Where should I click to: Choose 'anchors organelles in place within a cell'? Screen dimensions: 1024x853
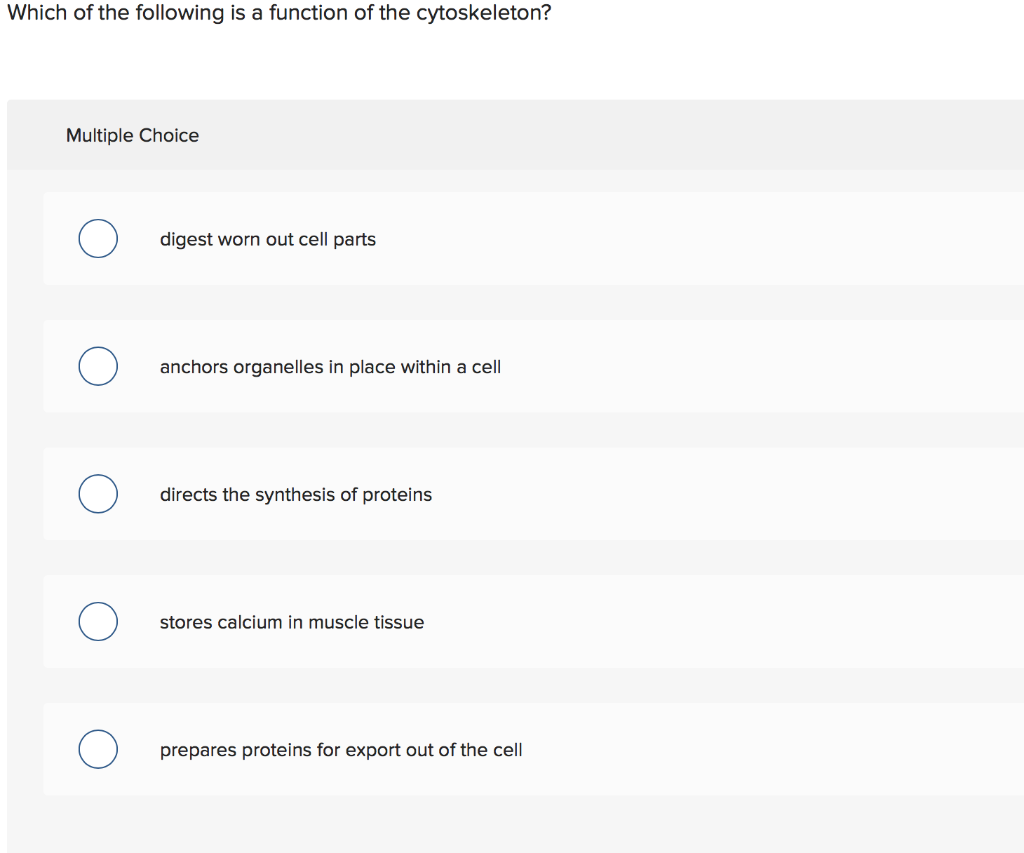click(x=97, y=366)
